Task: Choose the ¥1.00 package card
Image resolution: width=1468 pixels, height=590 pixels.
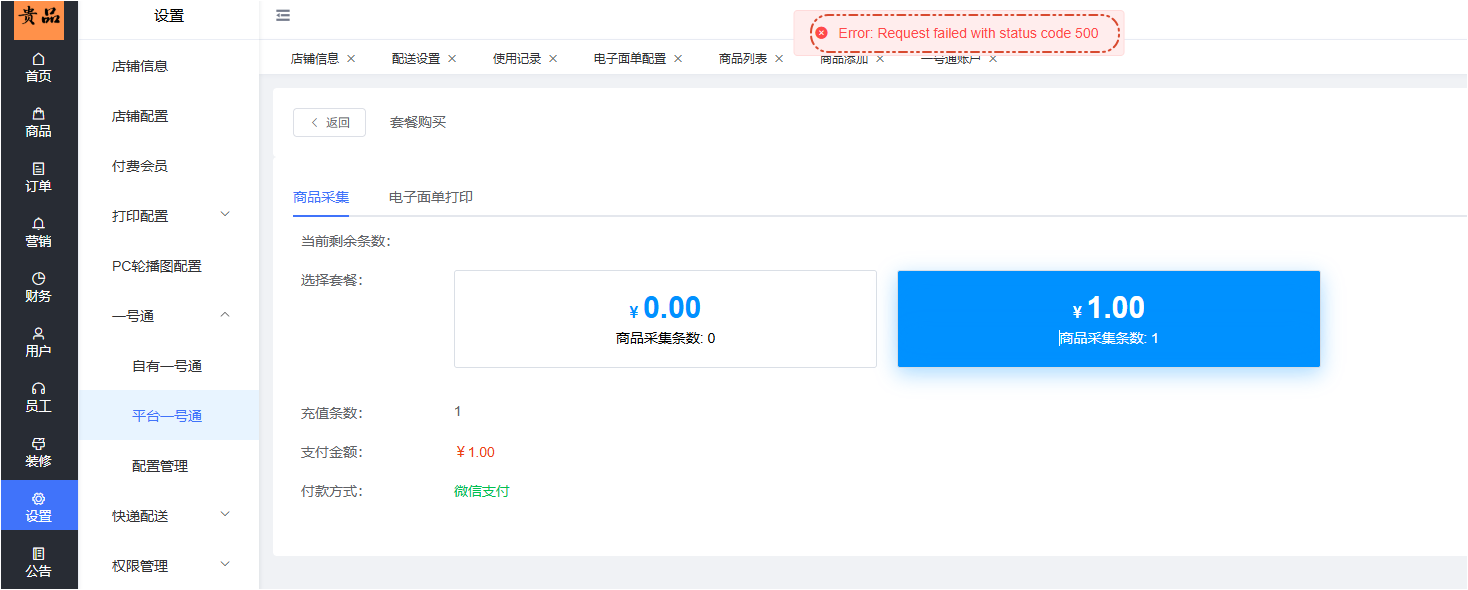Action: (1109, 319)
